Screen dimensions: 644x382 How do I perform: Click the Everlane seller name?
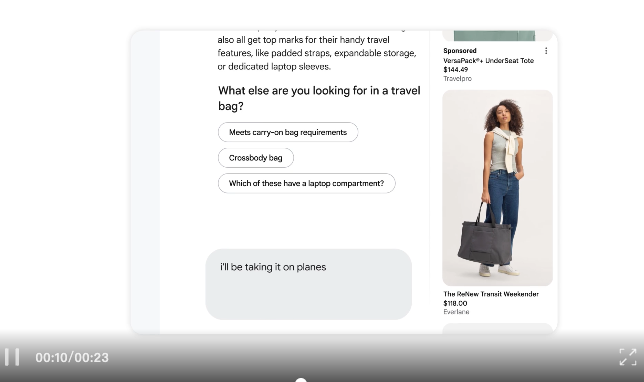[456, 312]
